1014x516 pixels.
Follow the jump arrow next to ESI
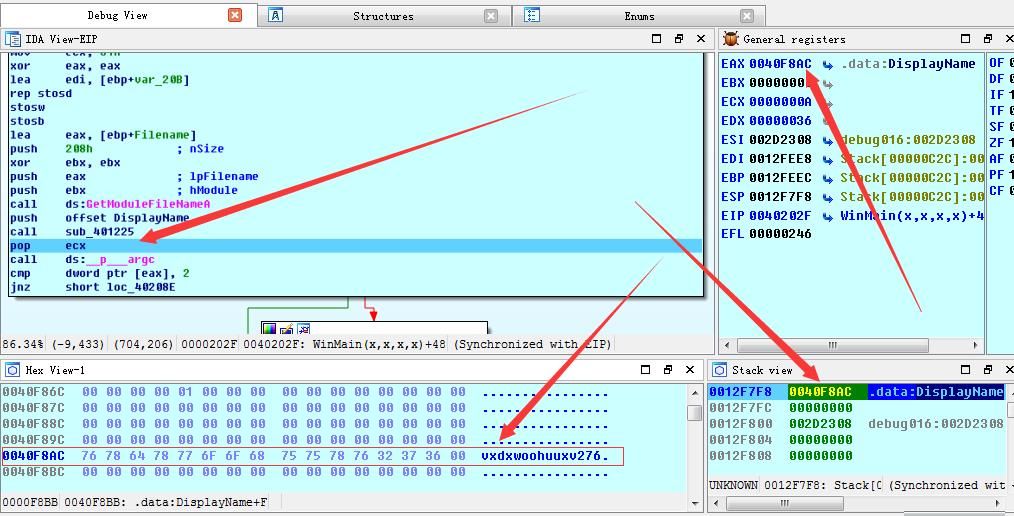828,140
